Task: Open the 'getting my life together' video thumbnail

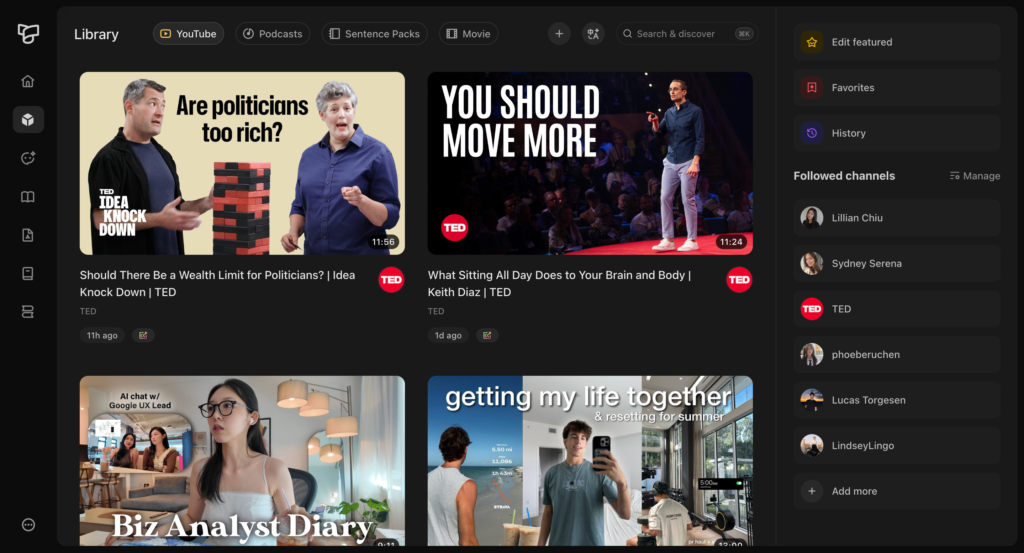Action: [x=590, y=460]
